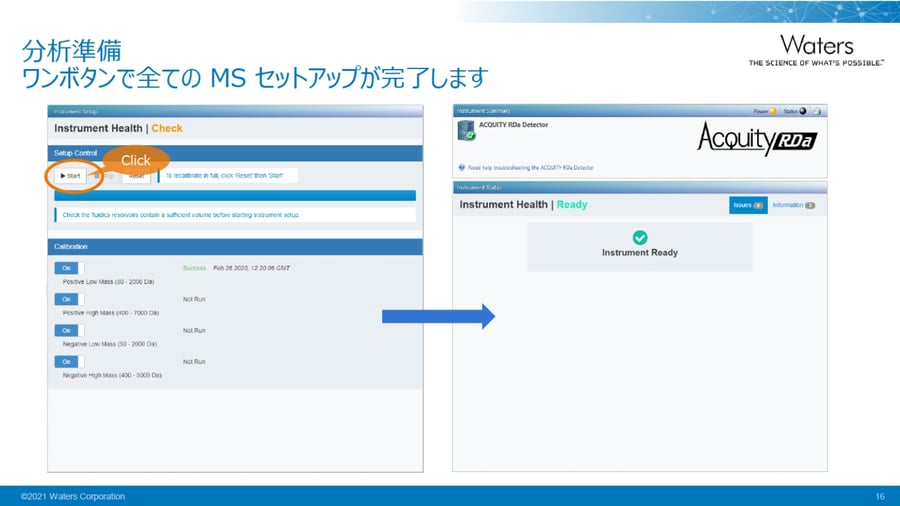Toggle Positive High Mass calibration switch
This screenshot has width=900, height=506.
point(69,299)
